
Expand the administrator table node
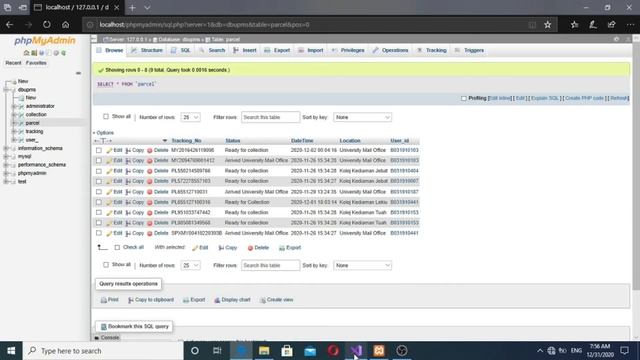13,106
